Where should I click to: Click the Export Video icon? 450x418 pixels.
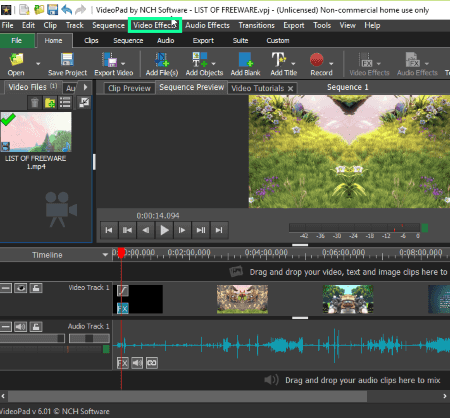(110, 60)
